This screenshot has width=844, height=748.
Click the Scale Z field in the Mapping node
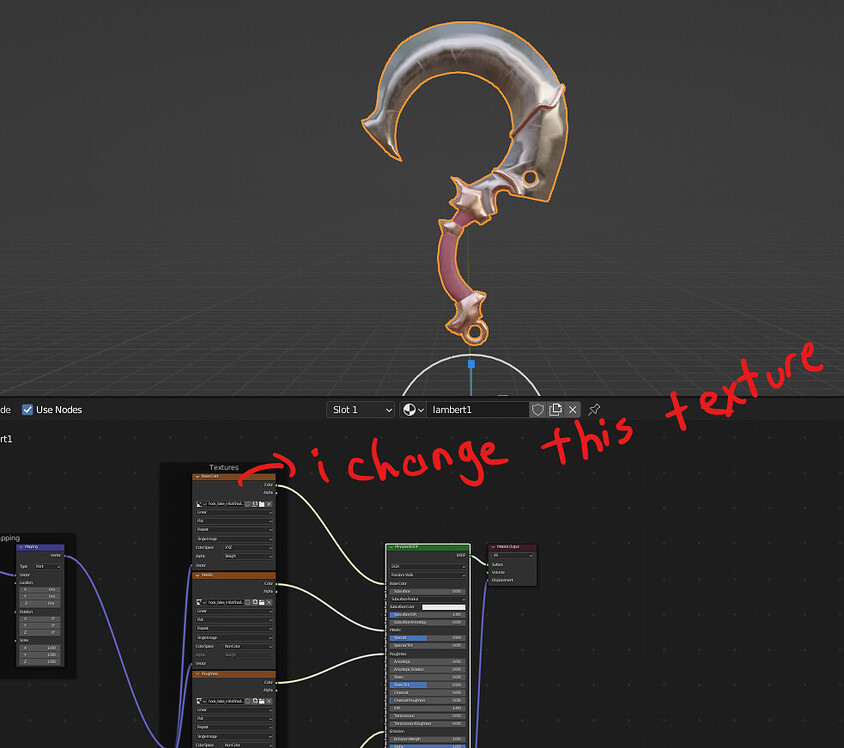(x=40, y=661)
